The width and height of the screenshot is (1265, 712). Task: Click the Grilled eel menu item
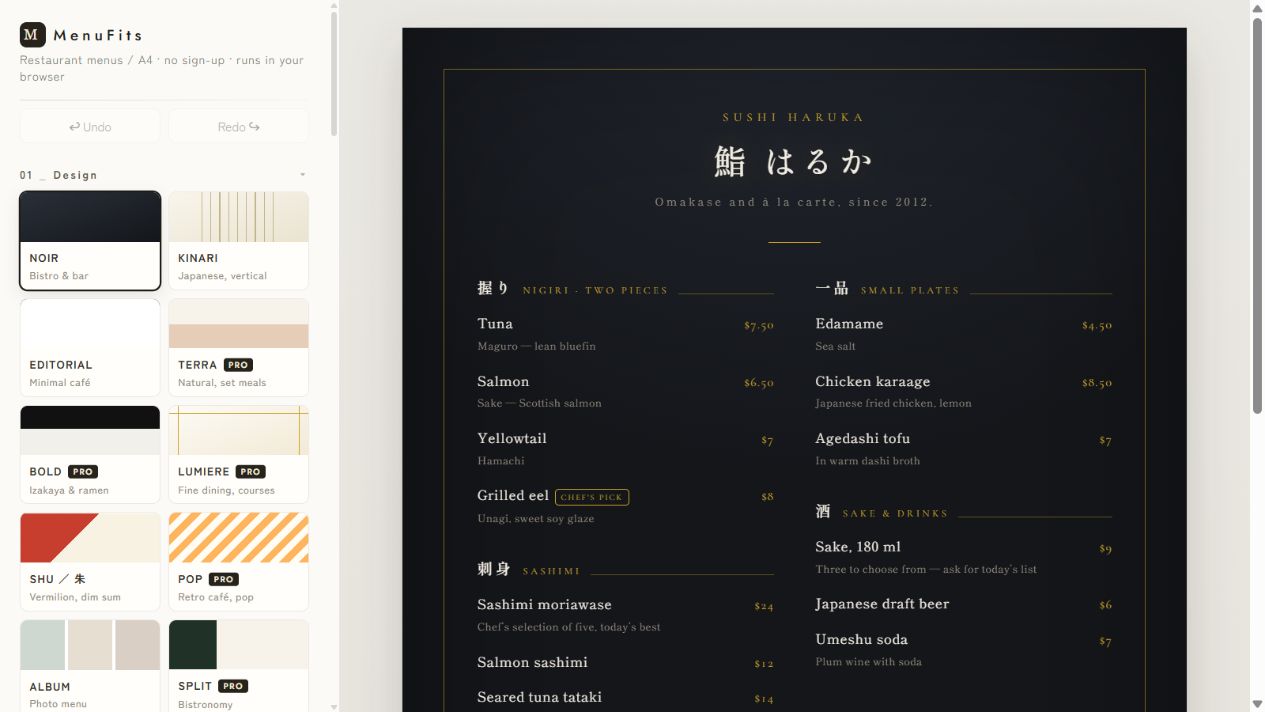[513, 495]
